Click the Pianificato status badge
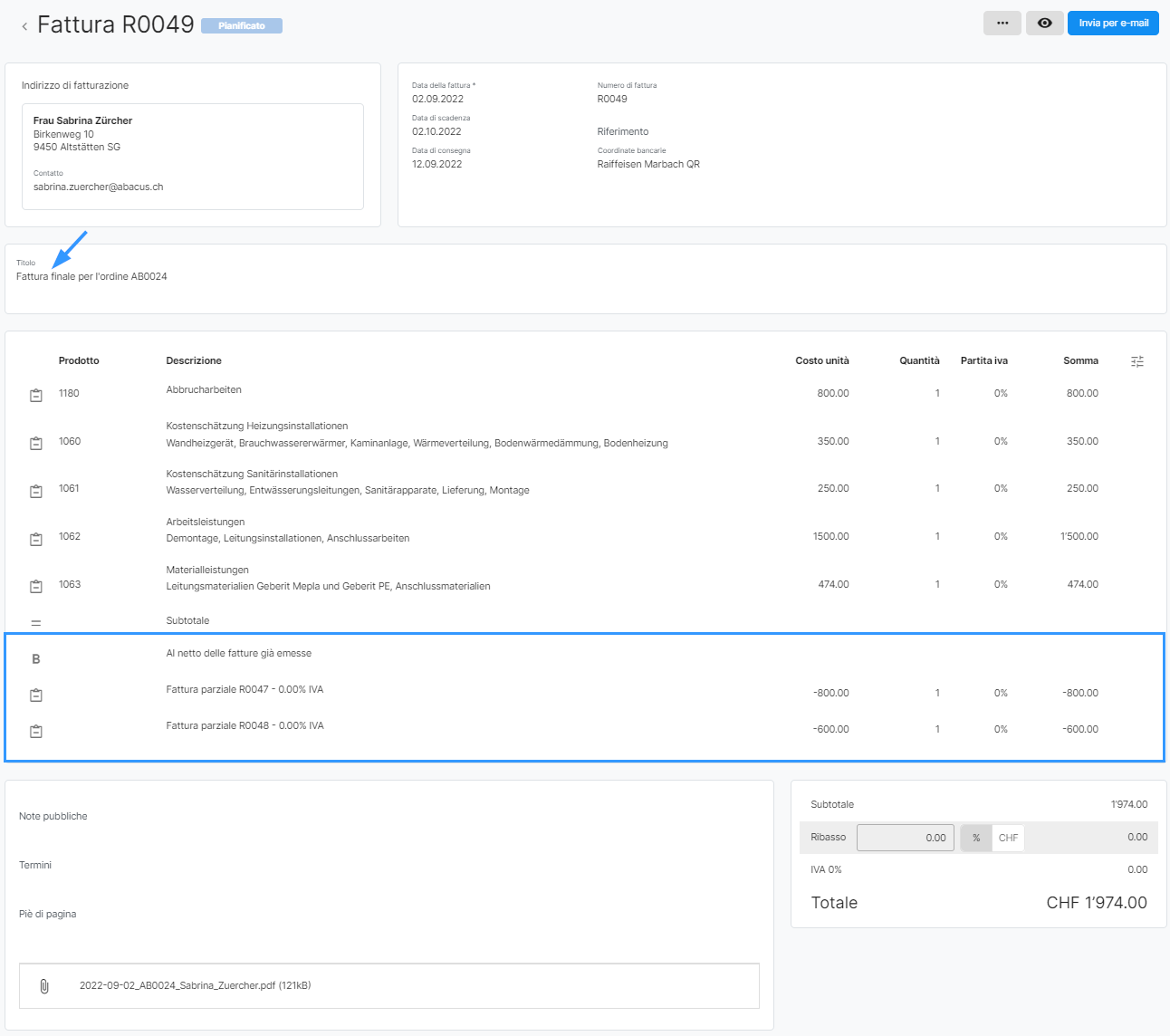 point(242,26)
